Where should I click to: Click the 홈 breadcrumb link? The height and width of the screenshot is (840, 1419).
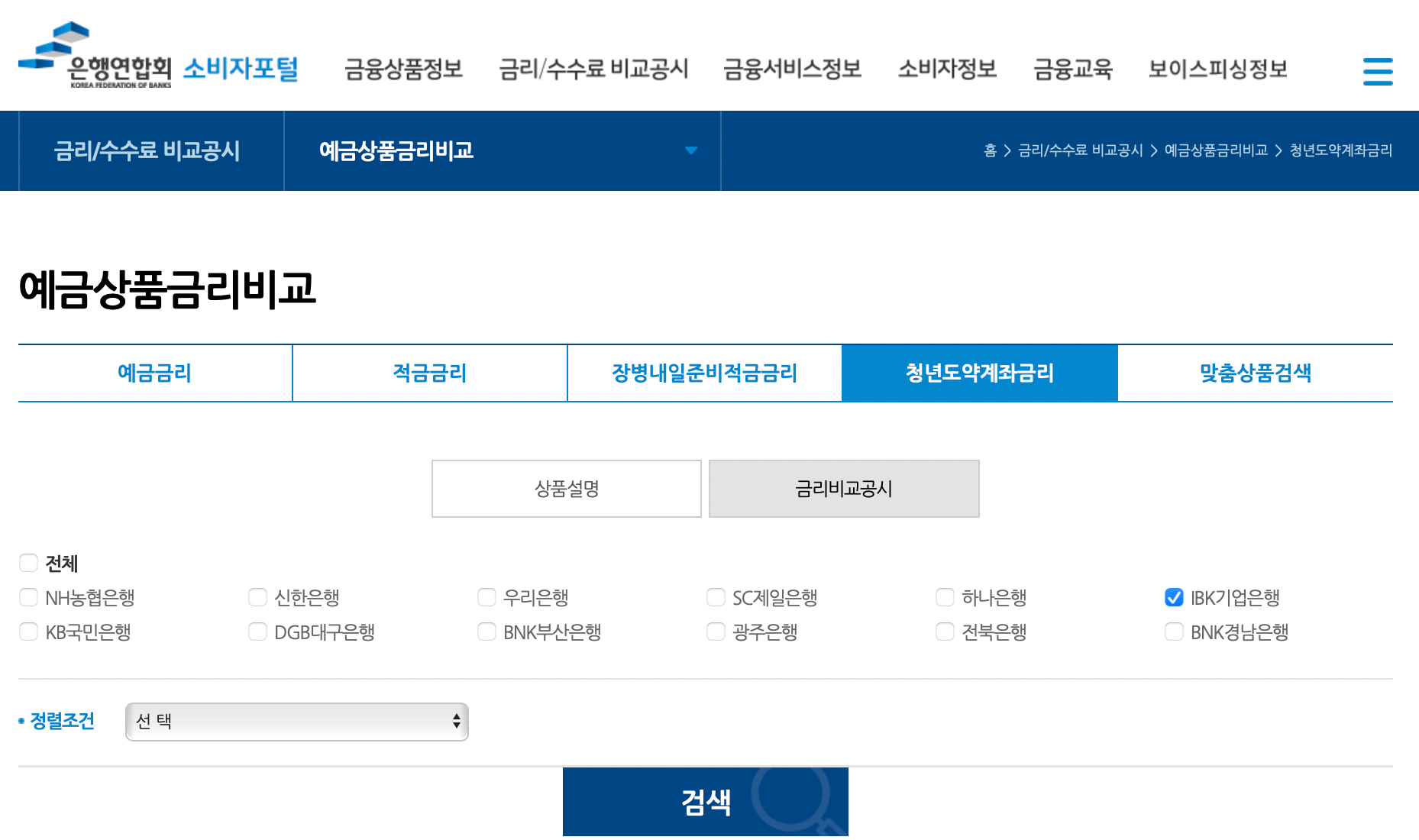point(990,150)
